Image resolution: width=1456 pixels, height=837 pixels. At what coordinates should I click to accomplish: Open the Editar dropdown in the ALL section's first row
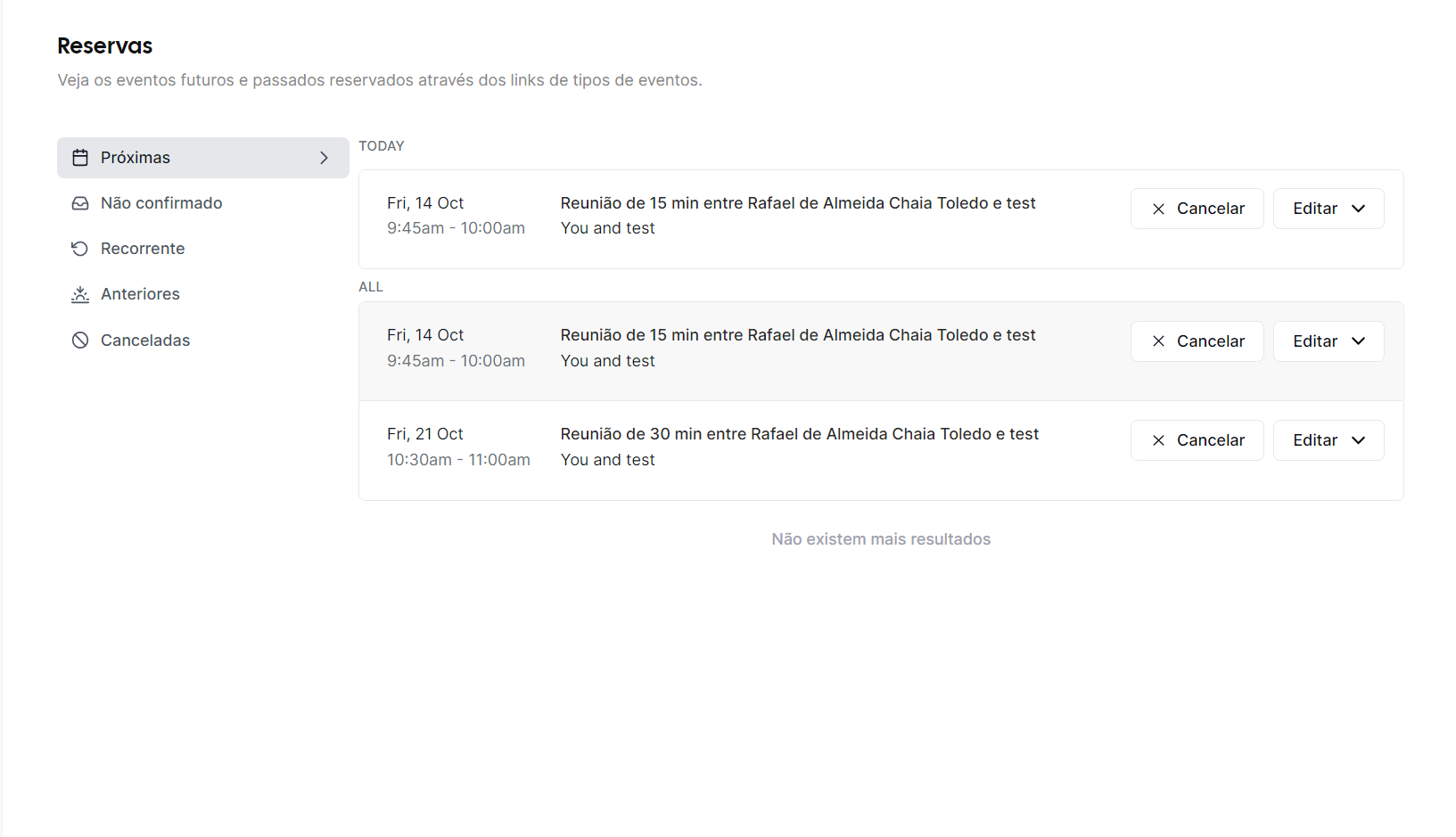[x=1359, y=341]
